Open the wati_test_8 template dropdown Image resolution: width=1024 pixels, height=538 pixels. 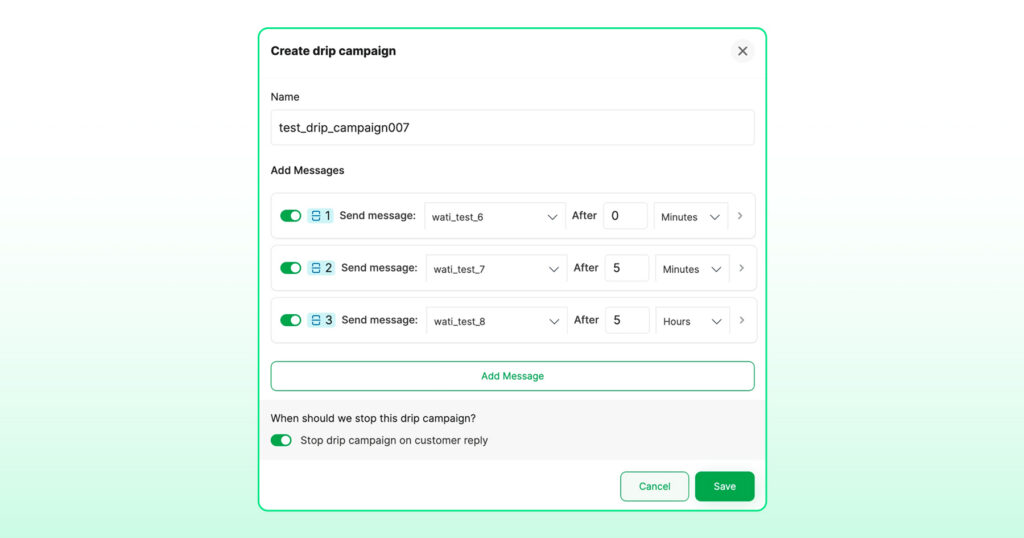(x=496, y=321)
